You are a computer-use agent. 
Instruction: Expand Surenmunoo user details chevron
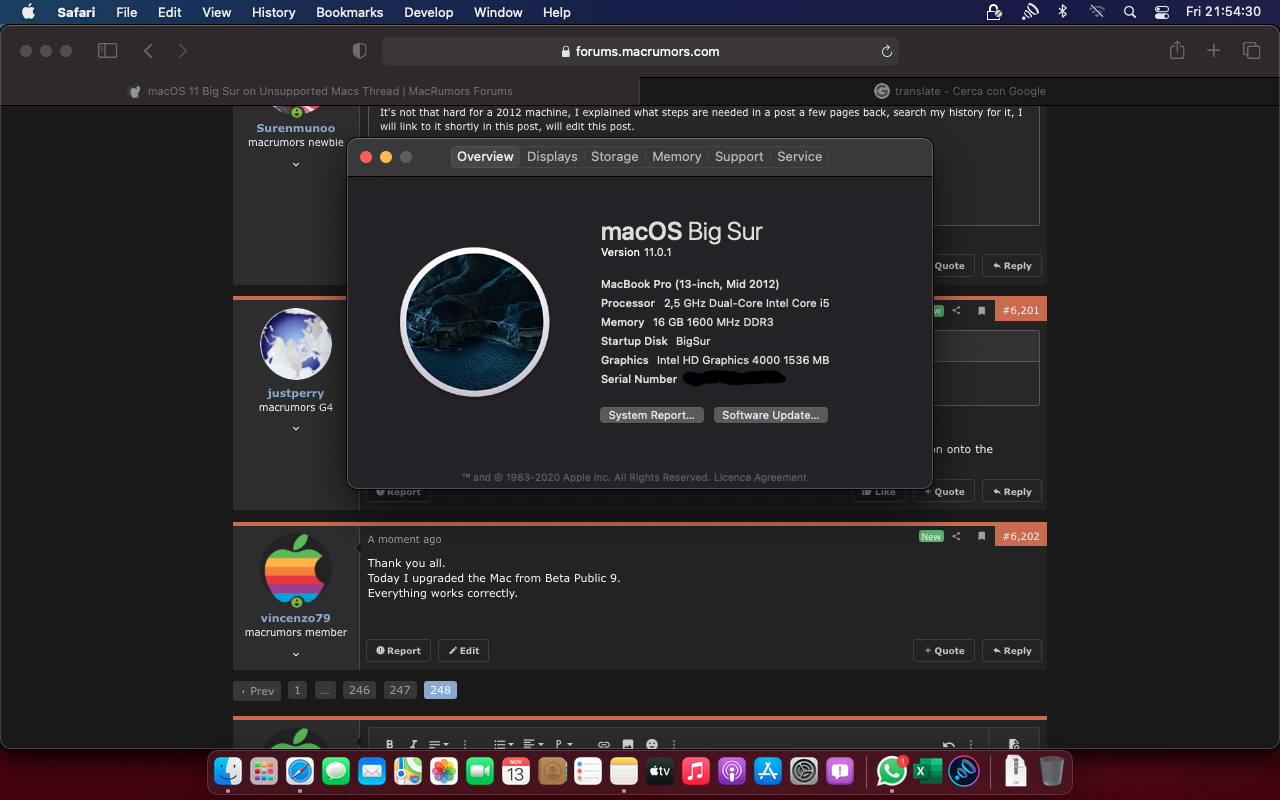click(296, 164)
